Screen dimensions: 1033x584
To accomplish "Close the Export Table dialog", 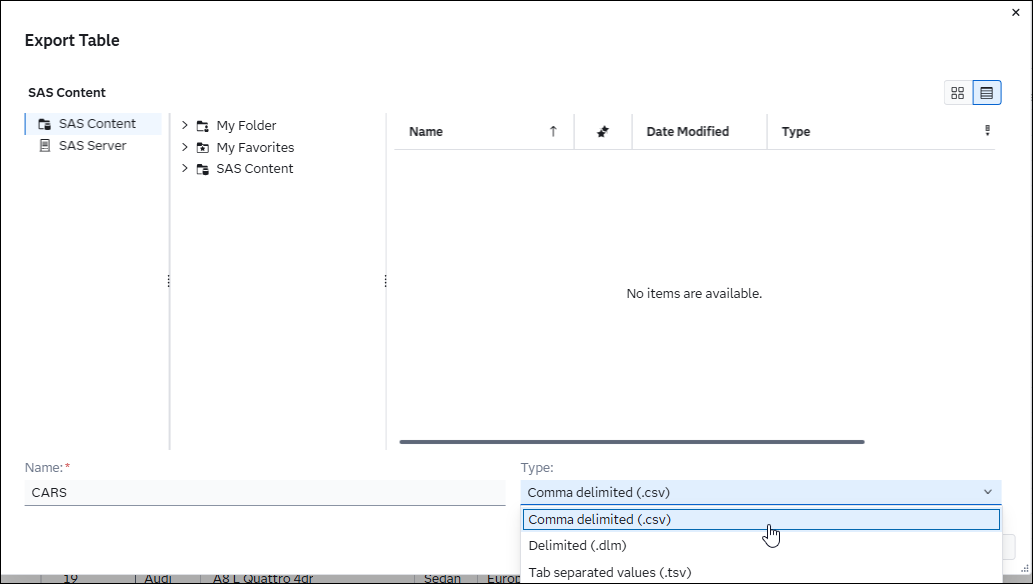I will [1017, 12].
